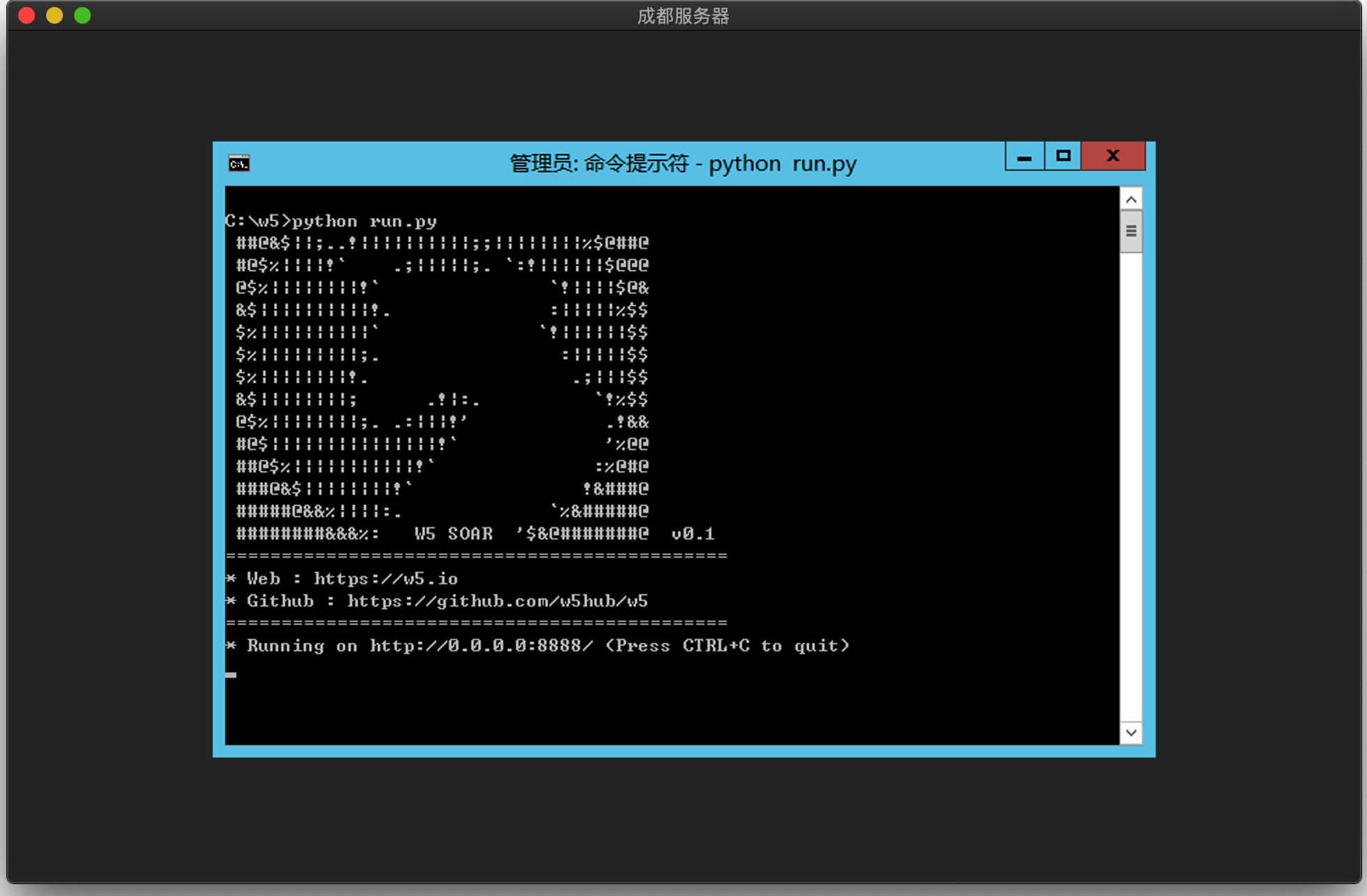The image size is (1367, 896).
Task: Click the restore/maximize button on the command prompt
Action: pyautogui.click(x=1062, y=156)
